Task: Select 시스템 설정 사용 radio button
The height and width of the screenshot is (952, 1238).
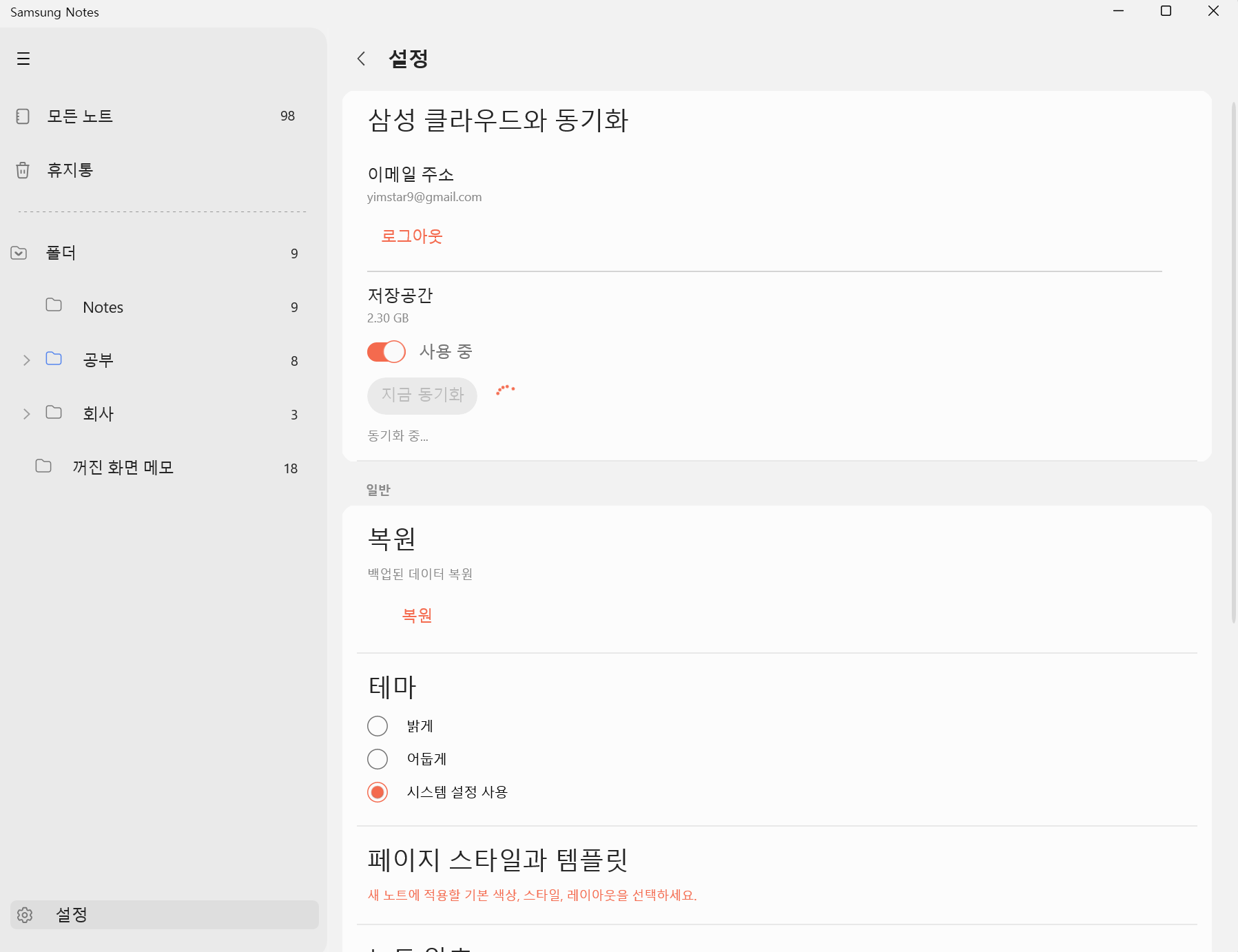Action: pos(378,792)
